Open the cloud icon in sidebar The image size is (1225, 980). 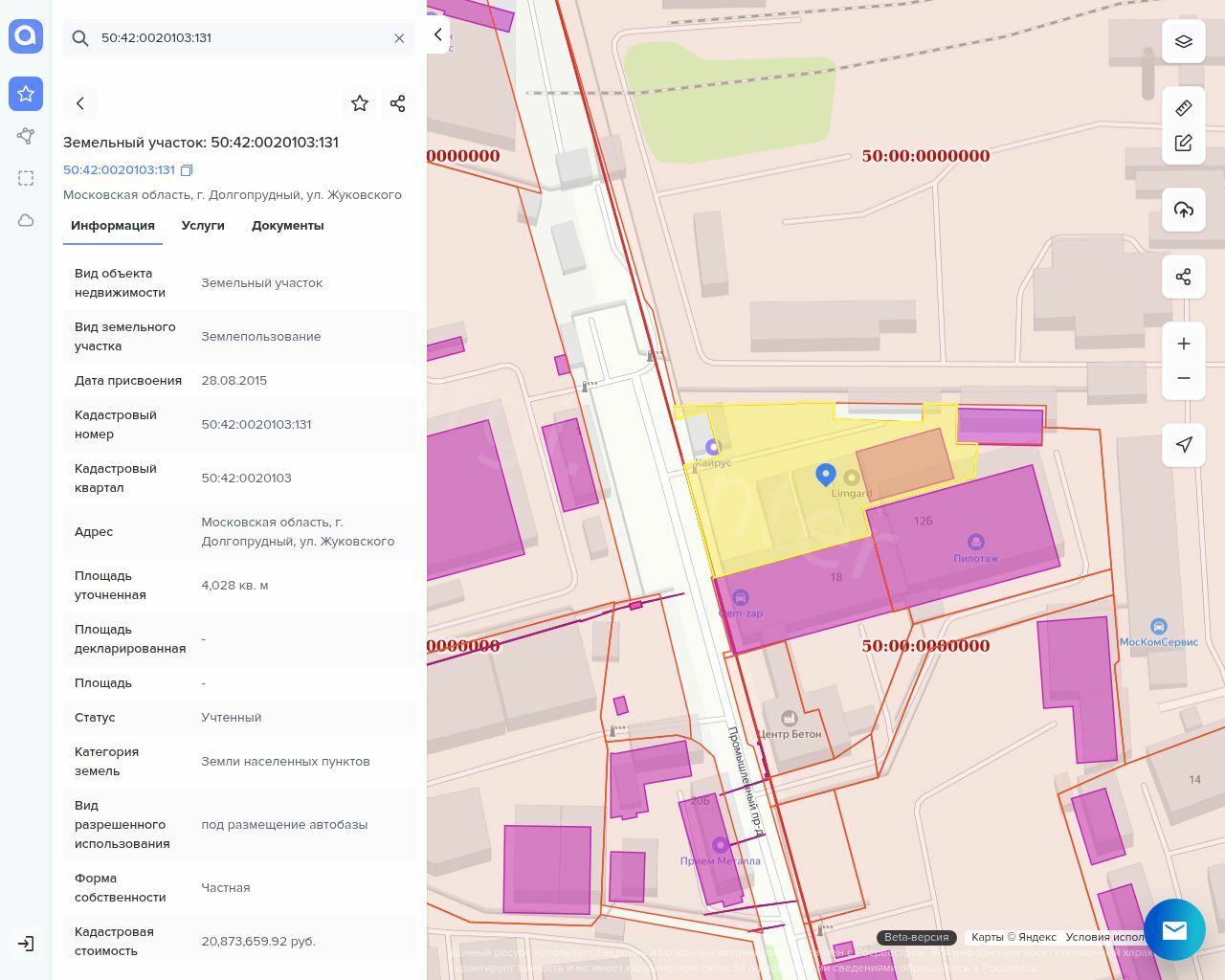pos(26,220)
